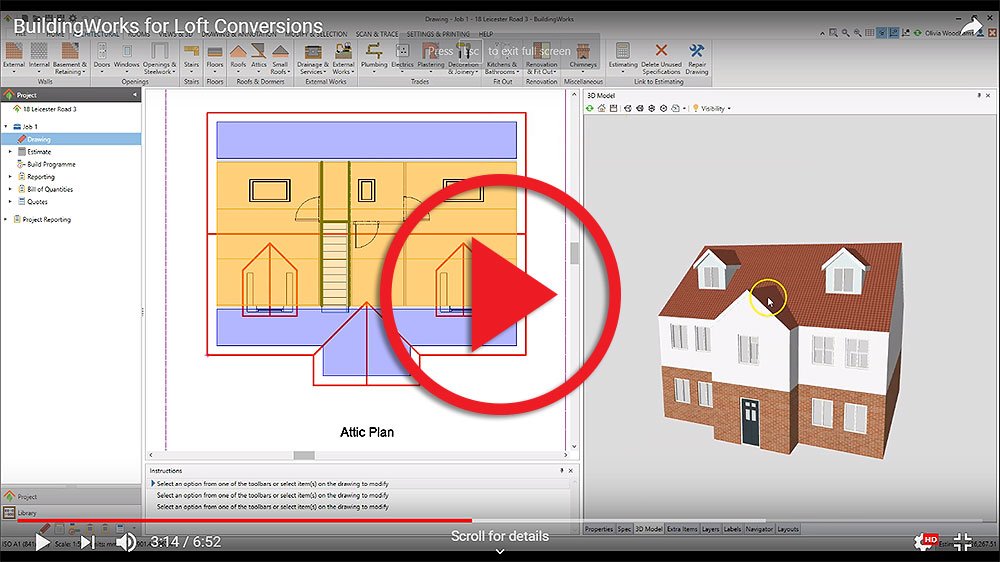Expand the Quotes tree node
The width and height of the screenshot is (1000, 562).
10,202
